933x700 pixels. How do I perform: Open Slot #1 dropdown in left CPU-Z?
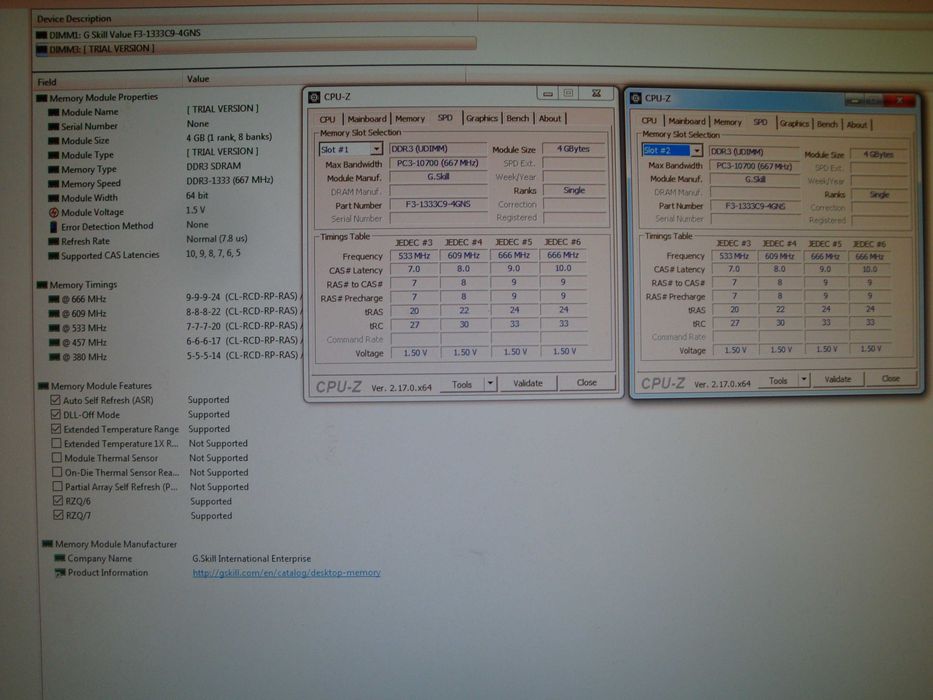tap(376, 149)
